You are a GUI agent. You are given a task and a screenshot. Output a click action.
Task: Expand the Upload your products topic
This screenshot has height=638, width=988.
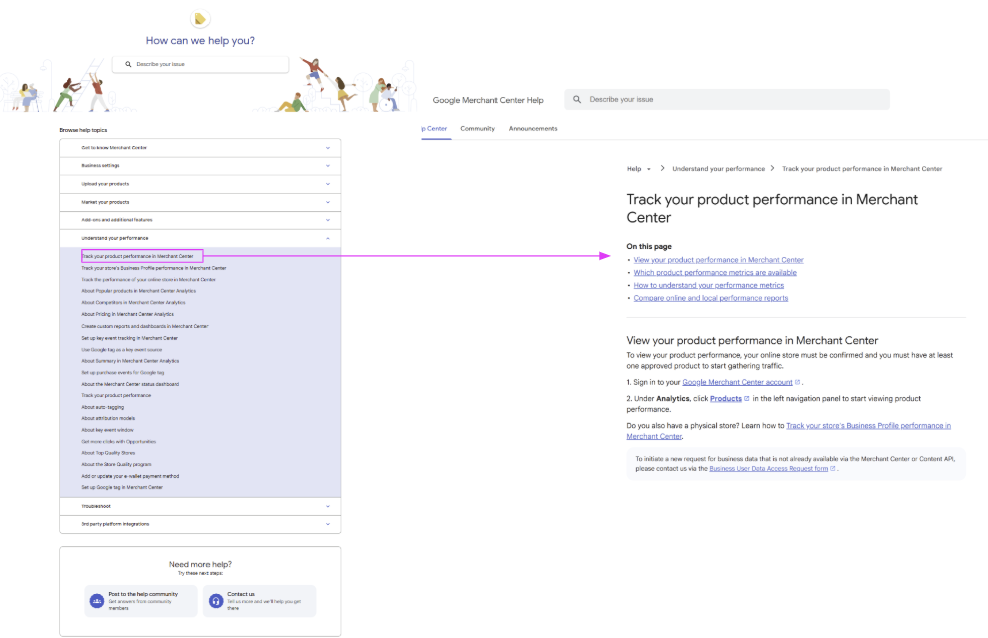point(200,184)
